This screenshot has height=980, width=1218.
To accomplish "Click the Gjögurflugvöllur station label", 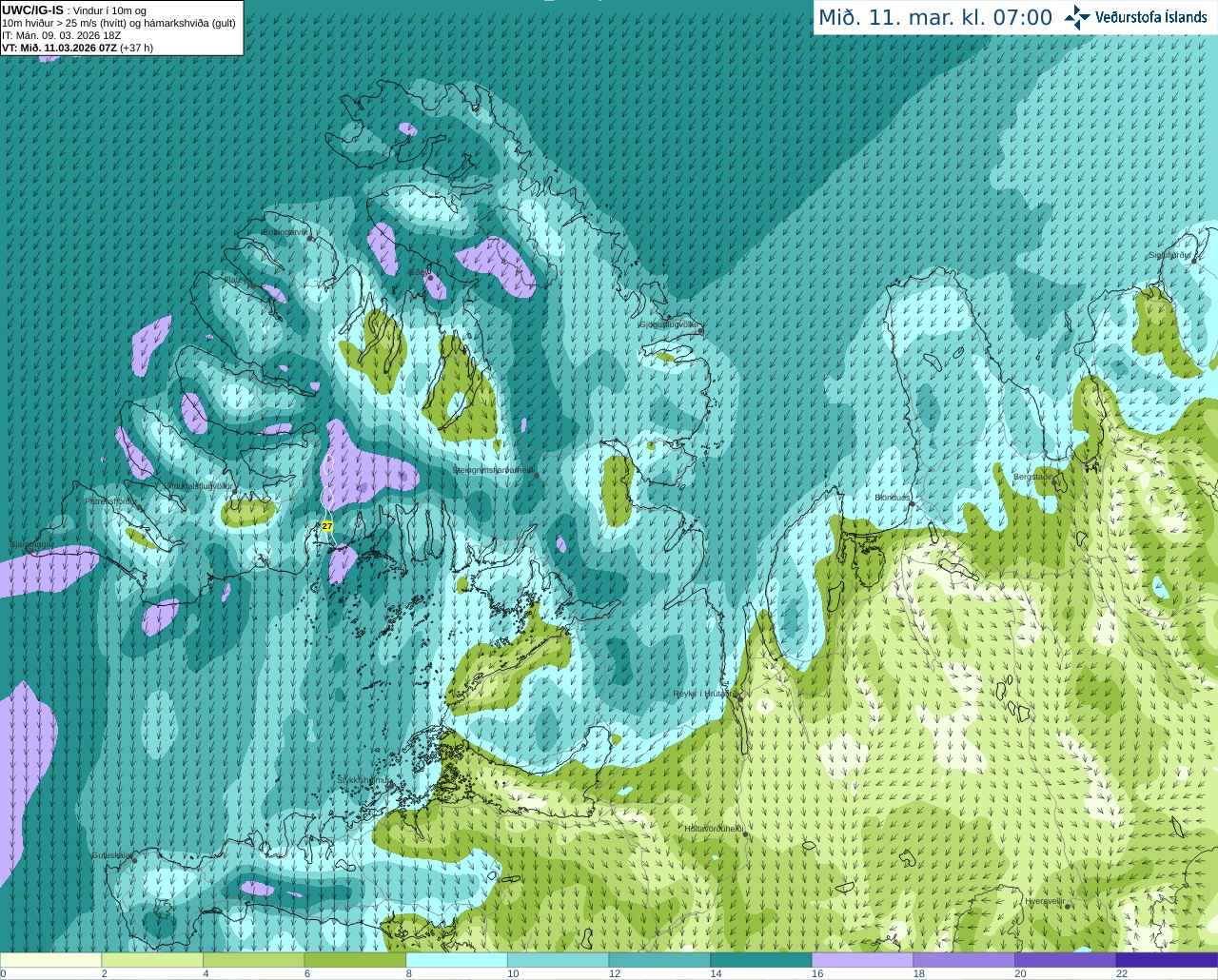I will pyautogui.click(x=670, y=325).
